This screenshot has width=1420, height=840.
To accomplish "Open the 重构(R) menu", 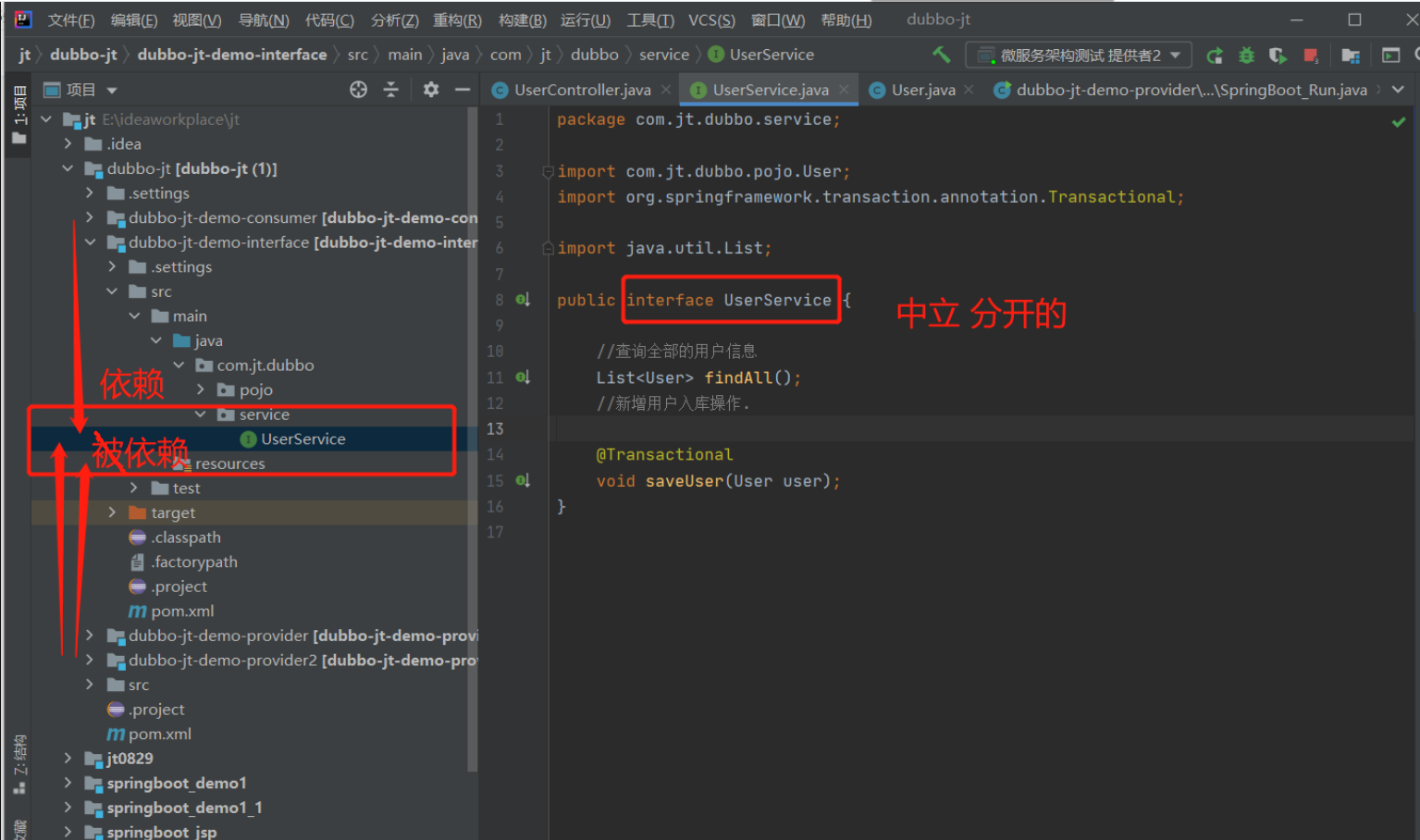I will [x=457, y=20].
